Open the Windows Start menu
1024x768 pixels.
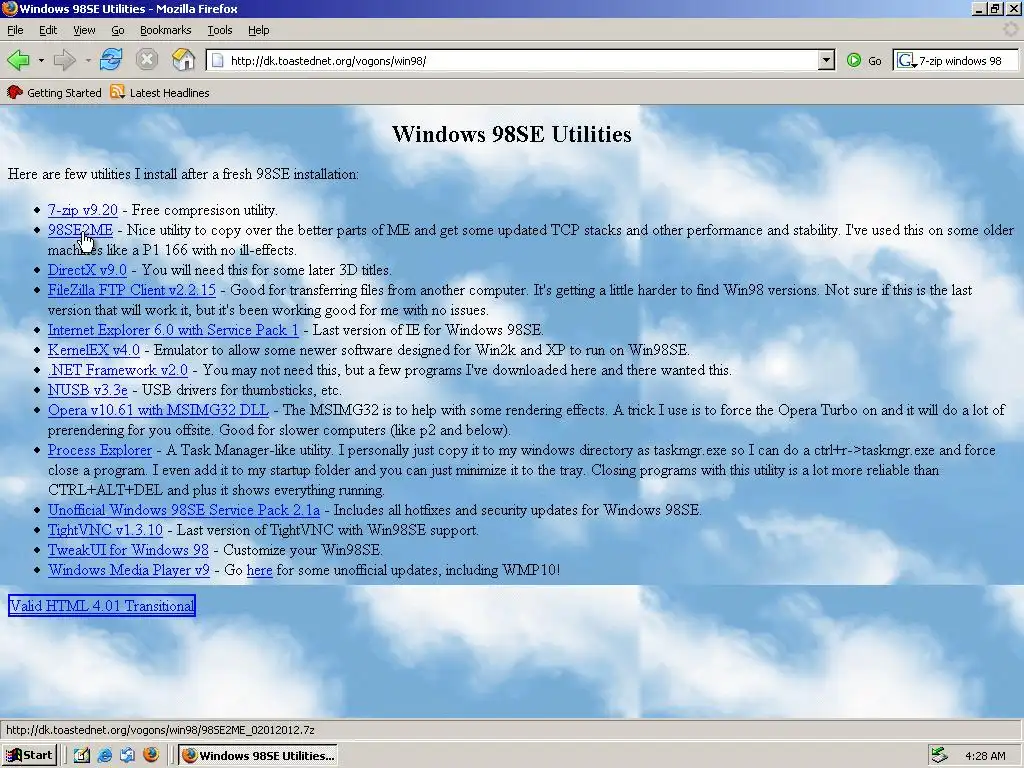pos(29,756)
